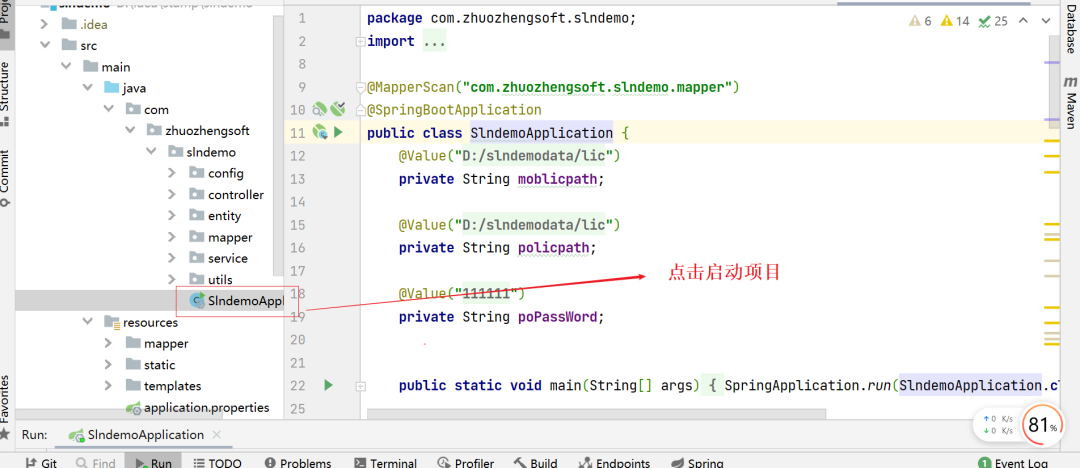
Task: Open the Find tool window
Action: 96,463
